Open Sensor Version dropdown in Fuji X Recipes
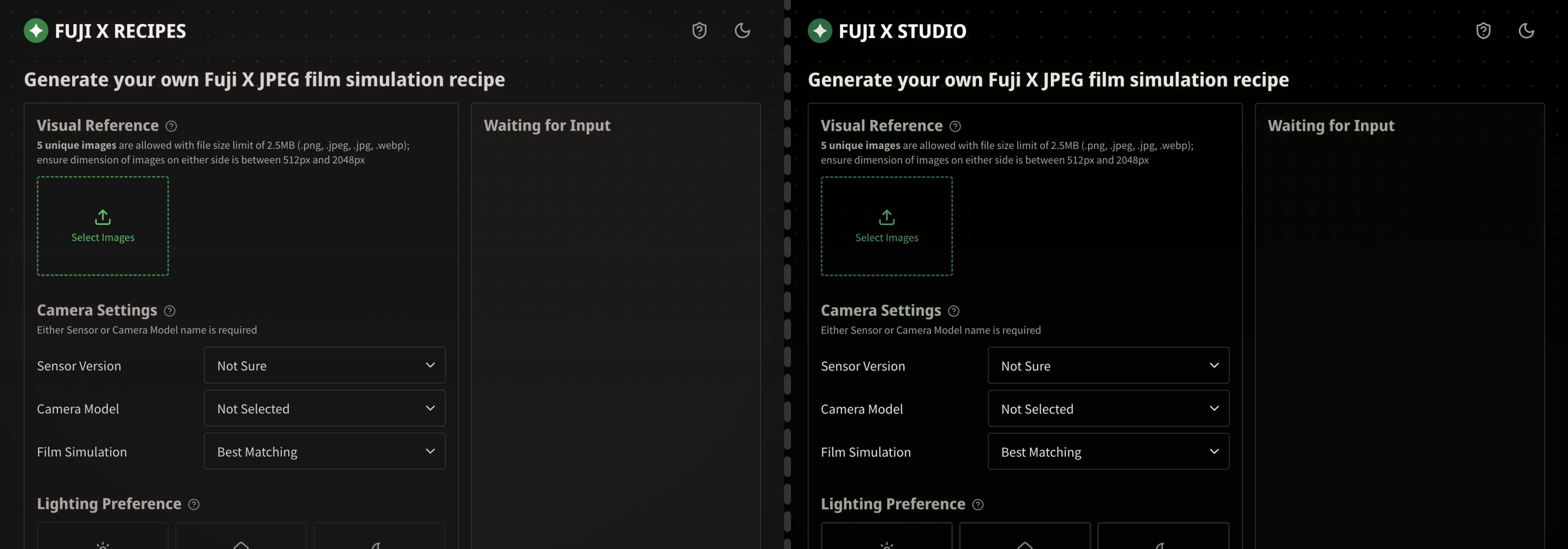1568x549 pixels. (324, 365)
